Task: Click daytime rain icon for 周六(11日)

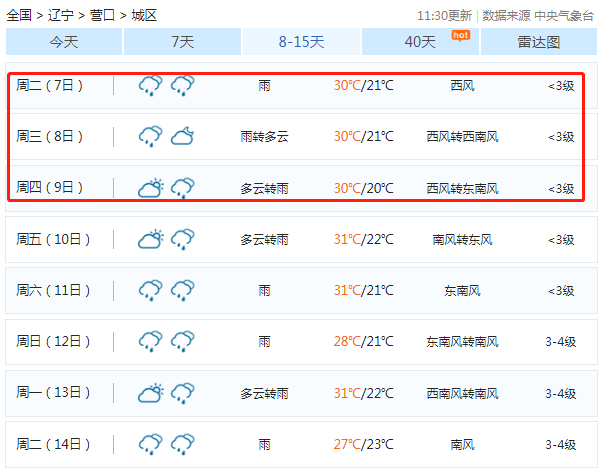Action: pos(150,290)
